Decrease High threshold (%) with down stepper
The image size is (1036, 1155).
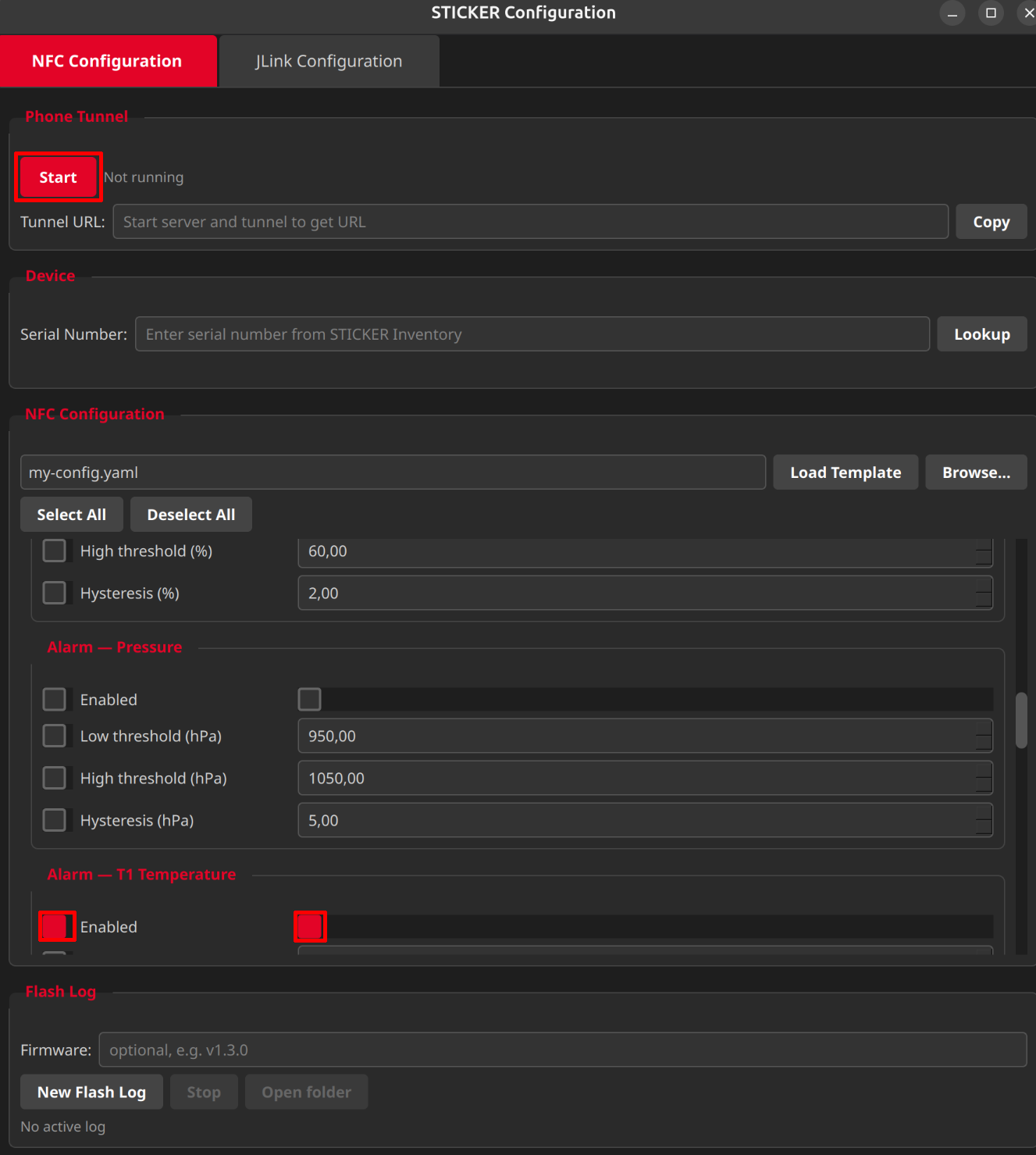click(984, 558)
